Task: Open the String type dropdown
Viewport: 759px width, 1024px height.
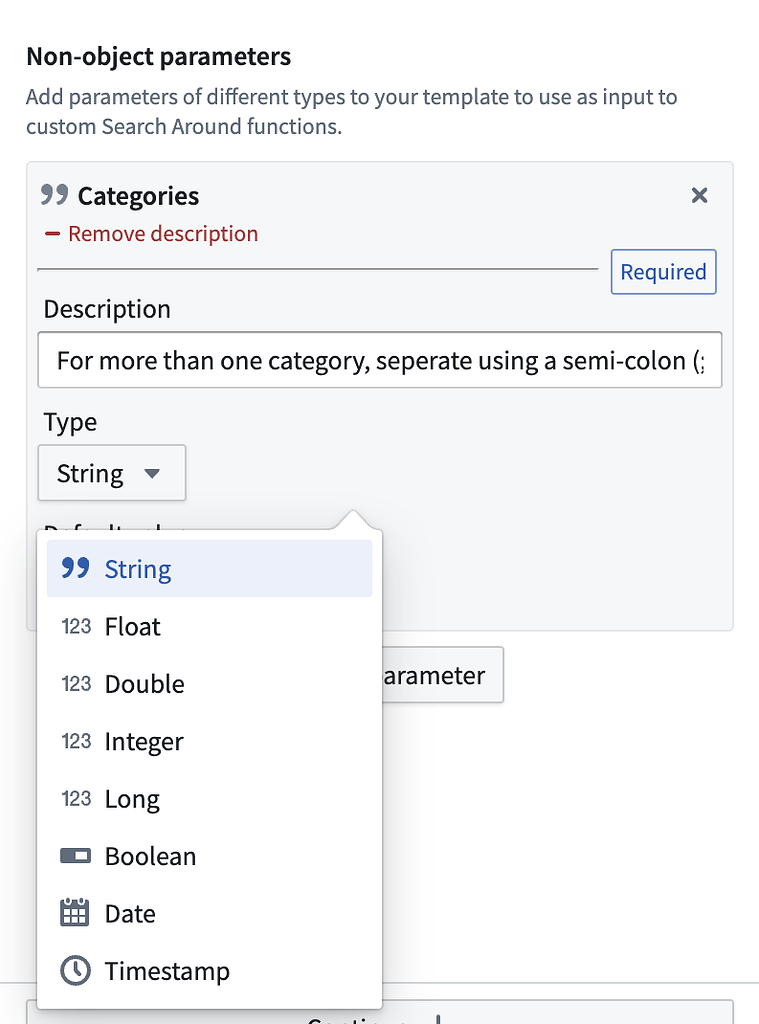Action: 111,473
